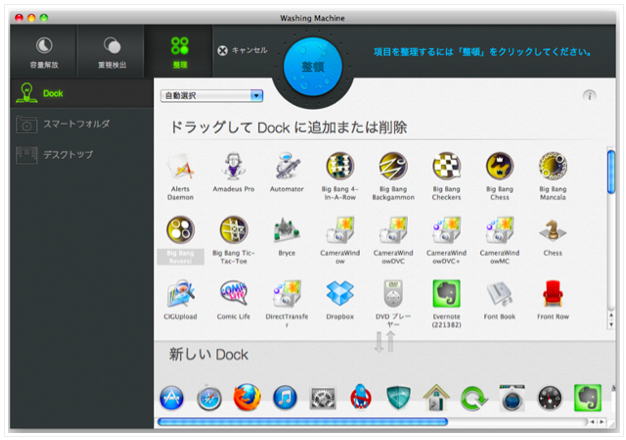Click the Big Bang Backgammon icon
The width and height of the screenshot is (626, 440).
pos(393,166)
